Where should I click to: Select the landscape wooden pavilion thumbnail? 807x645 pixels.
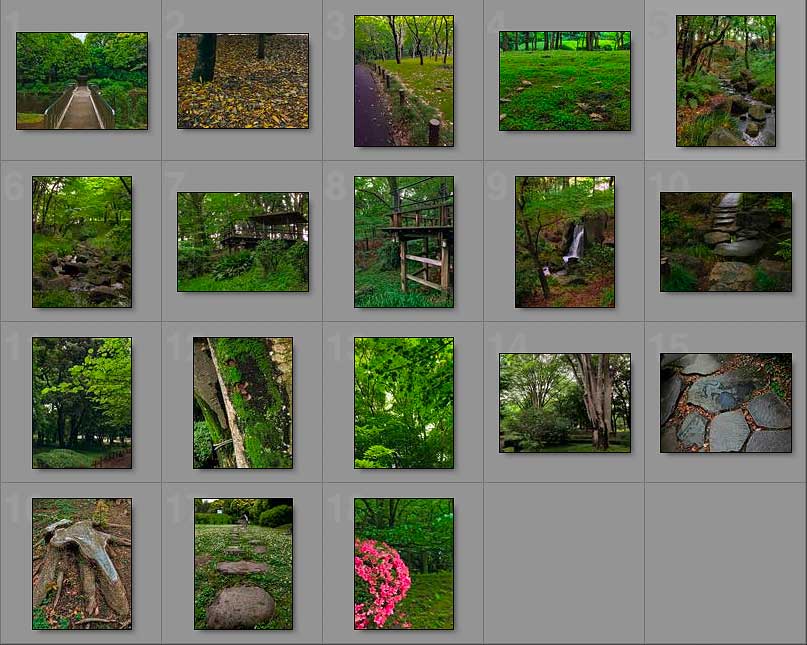(243, 242)
